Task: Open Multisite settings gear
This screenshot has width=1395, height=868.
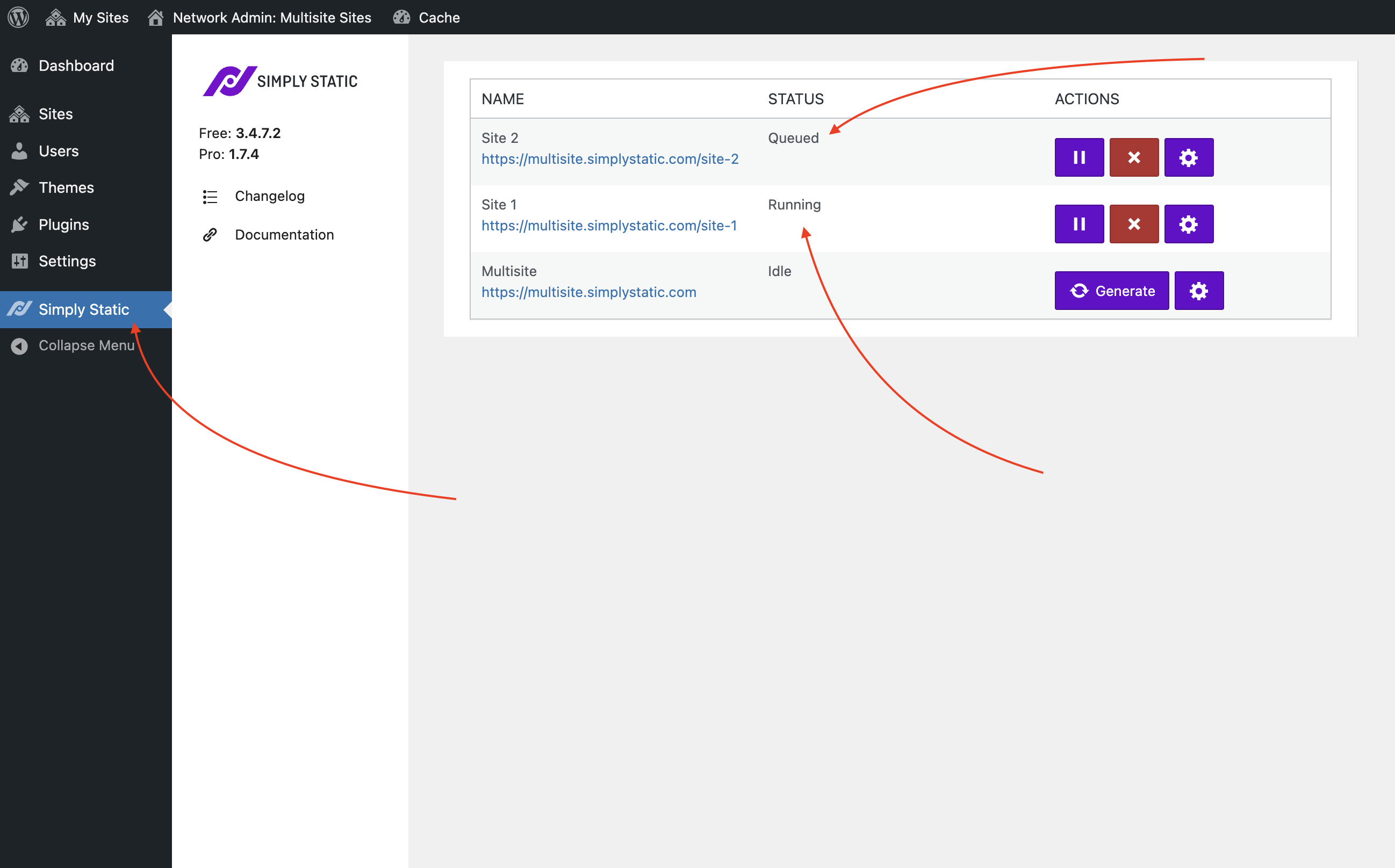Action: [x=1198, y=291]
